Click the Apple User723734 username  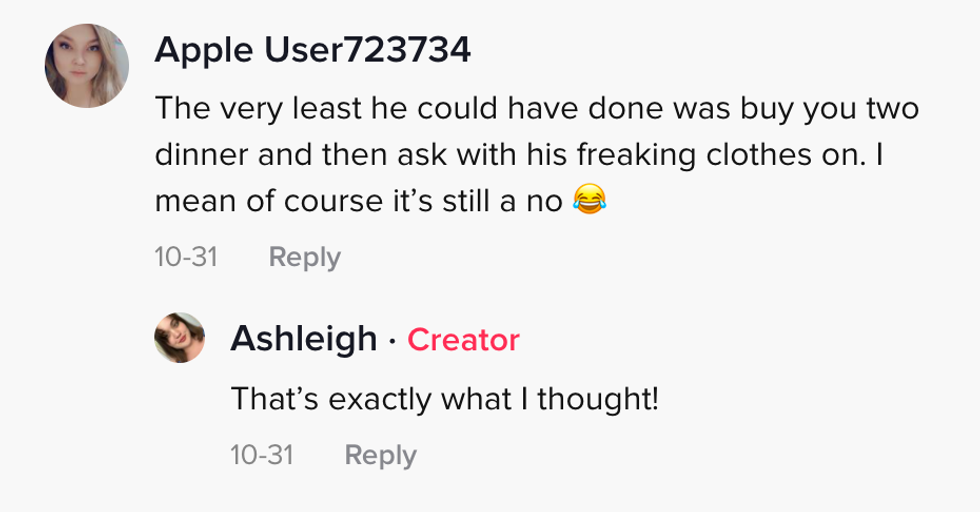coord(312,51)
